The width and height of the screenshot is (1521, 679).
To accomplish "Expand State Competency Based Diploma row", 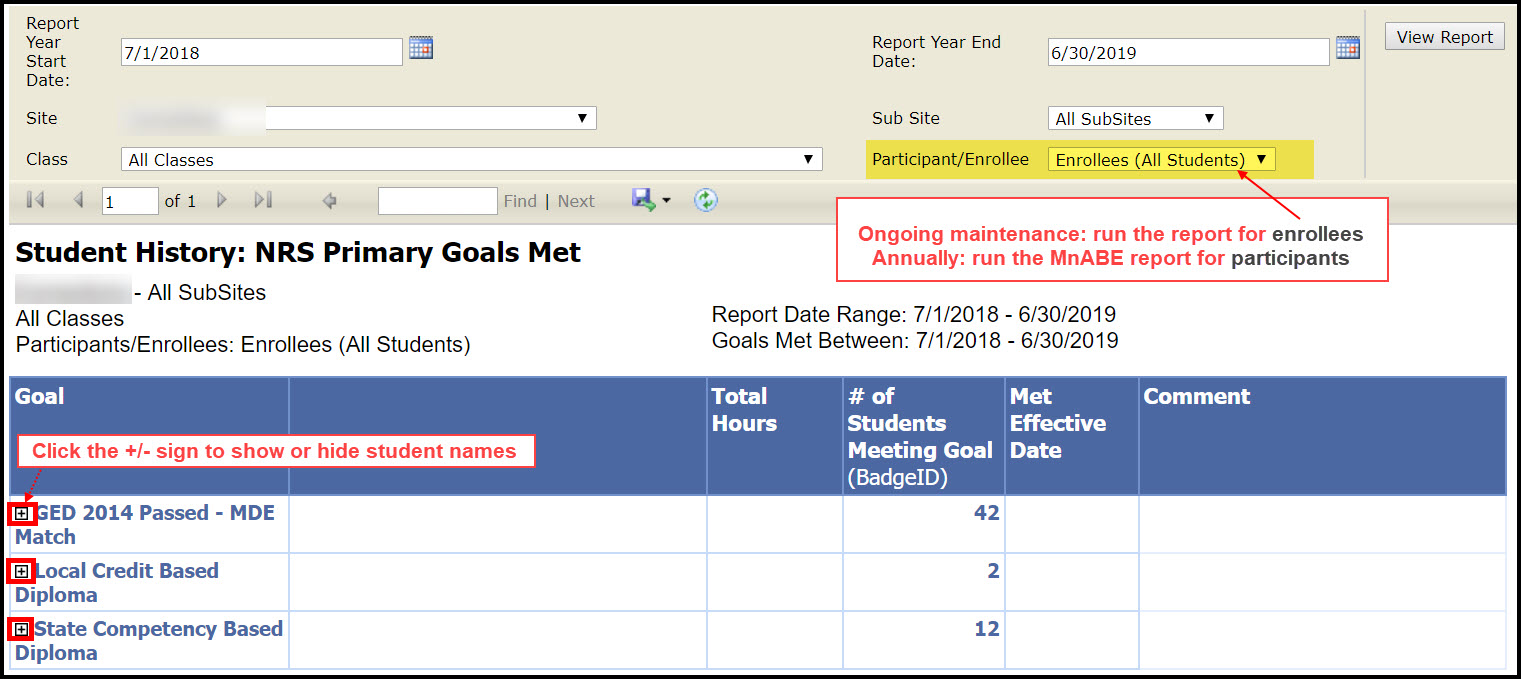I will pyautogui.click(x=22, y=629).
